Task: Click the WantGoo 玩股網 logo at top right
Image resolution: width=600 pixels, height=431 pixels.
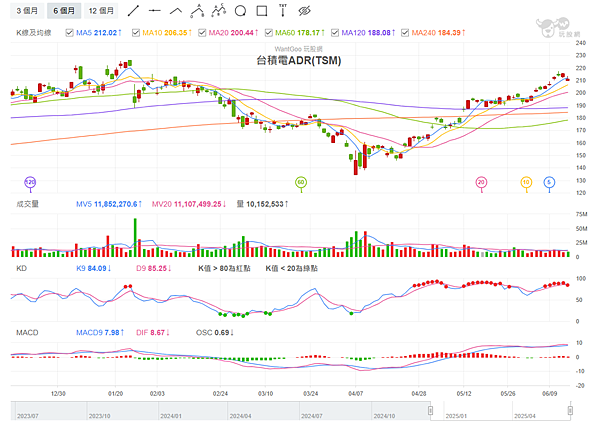Action: coord(558,28)
